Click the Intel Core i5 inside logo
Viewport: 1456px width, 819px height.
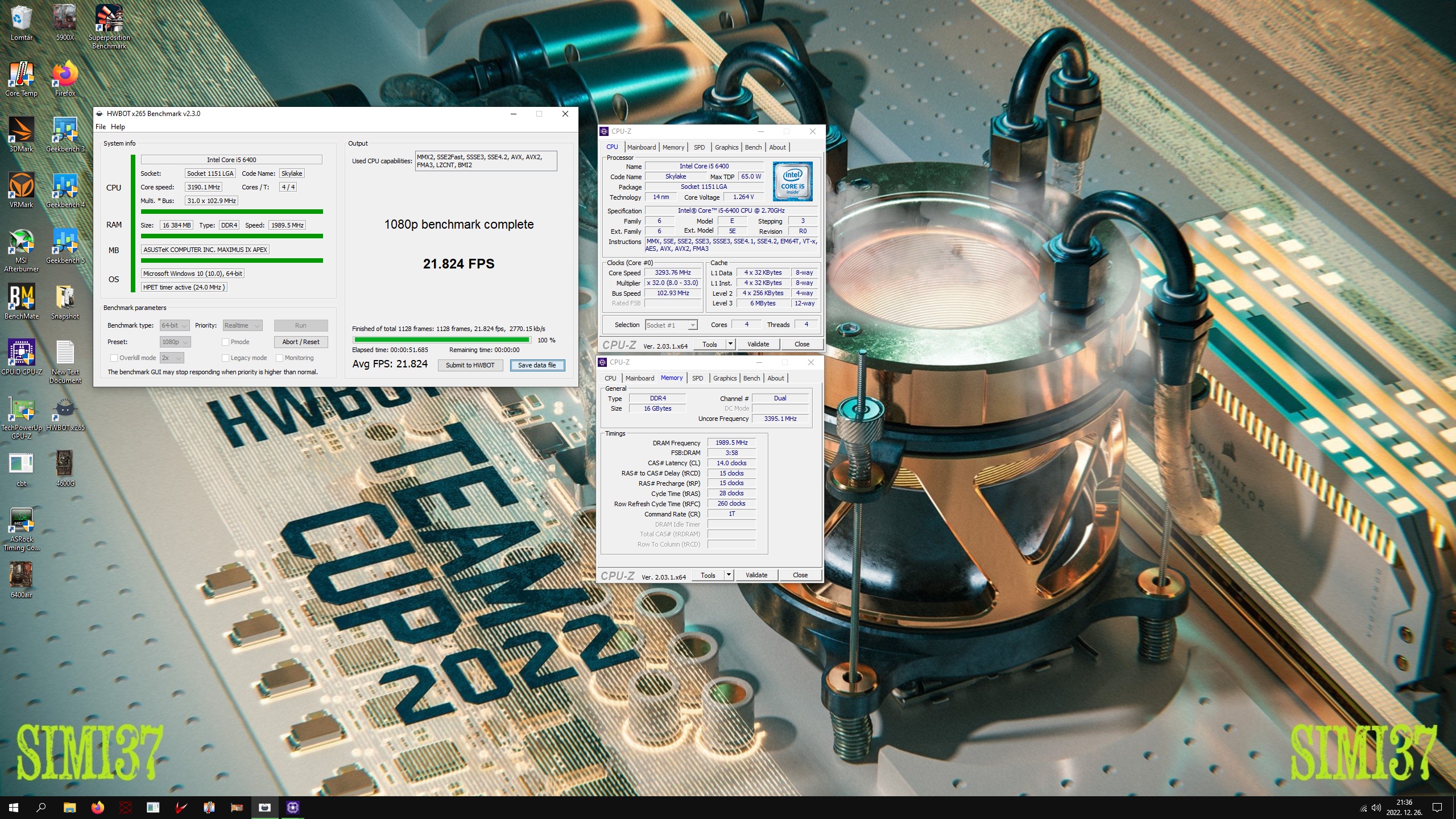[793, 181]
